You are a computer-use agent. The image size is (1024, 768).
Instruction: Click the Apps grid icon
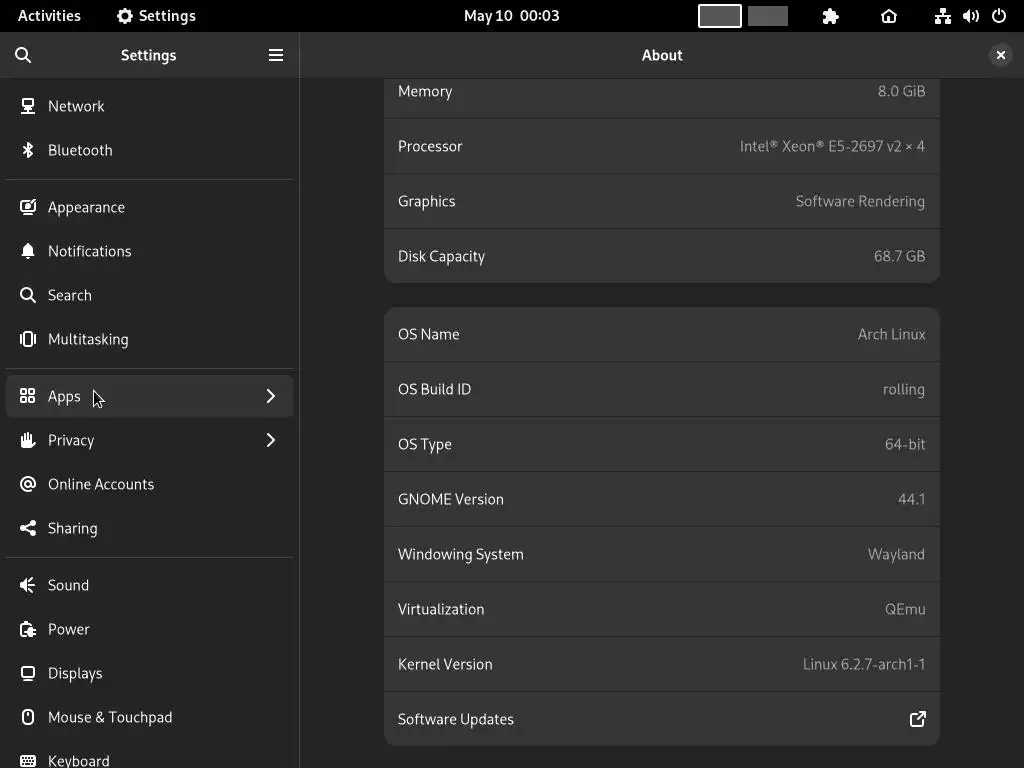click(x=27, y=396)
